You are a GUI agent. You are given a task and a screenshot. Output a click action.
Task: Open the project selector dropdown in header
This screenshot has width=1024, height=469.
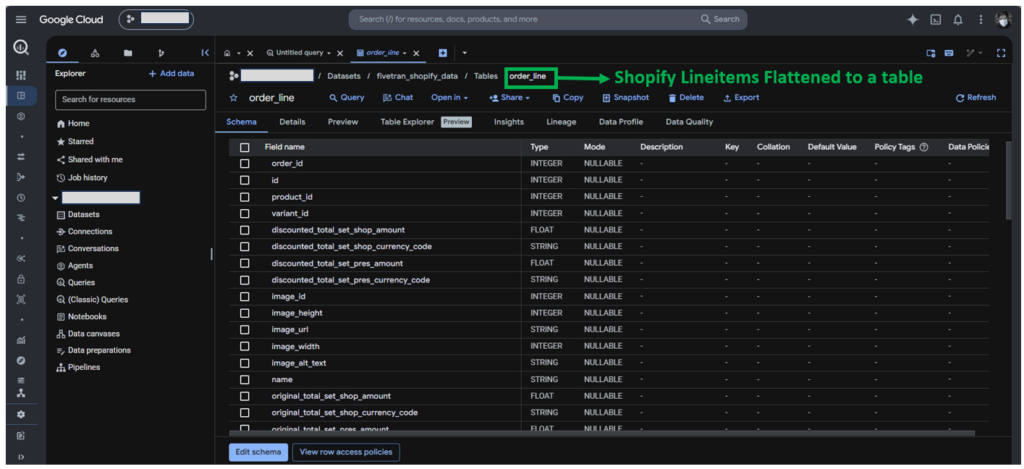click(x=156, y=20)
